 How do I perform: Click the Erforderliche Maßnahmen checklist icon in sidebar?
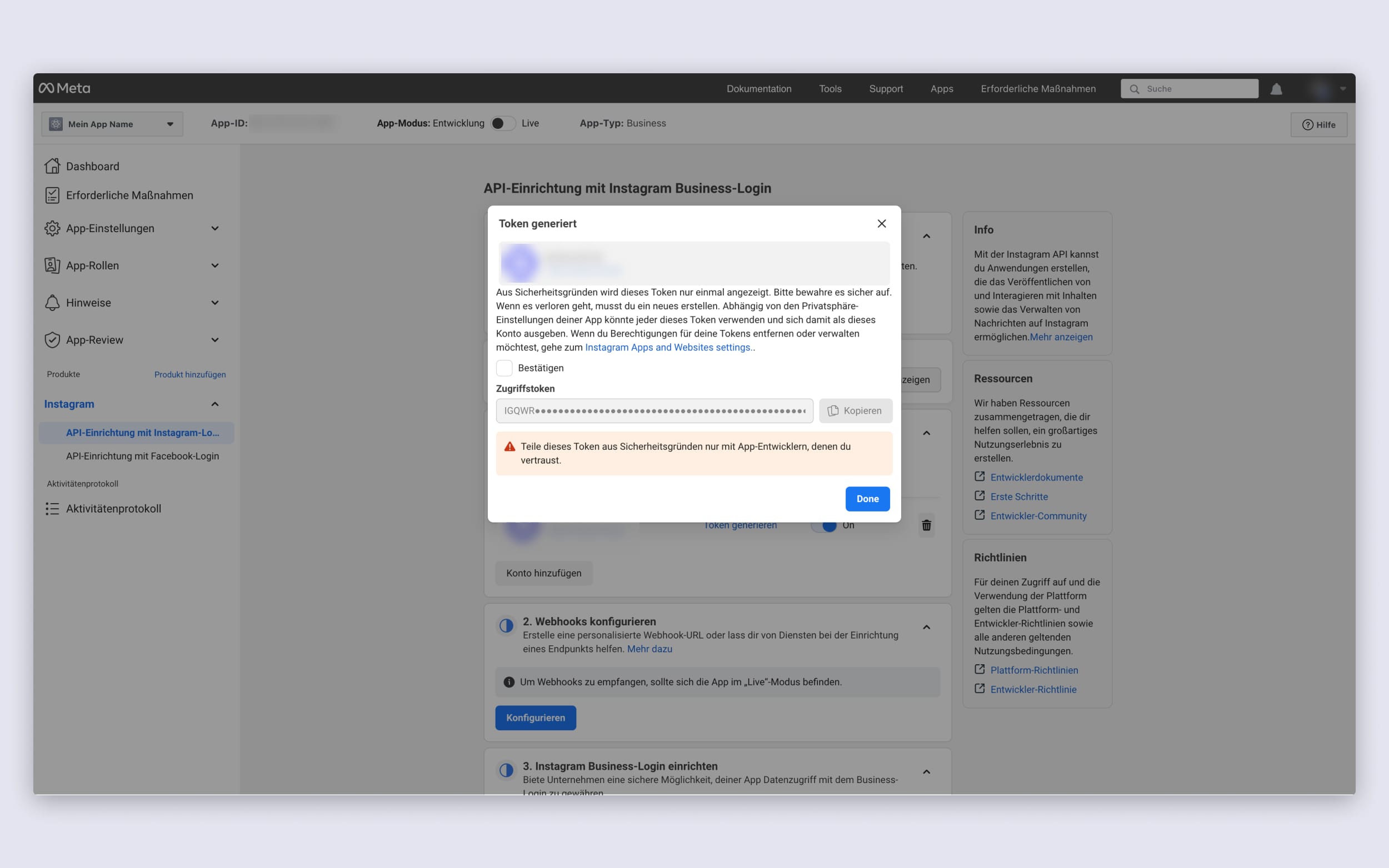[52, 195]
